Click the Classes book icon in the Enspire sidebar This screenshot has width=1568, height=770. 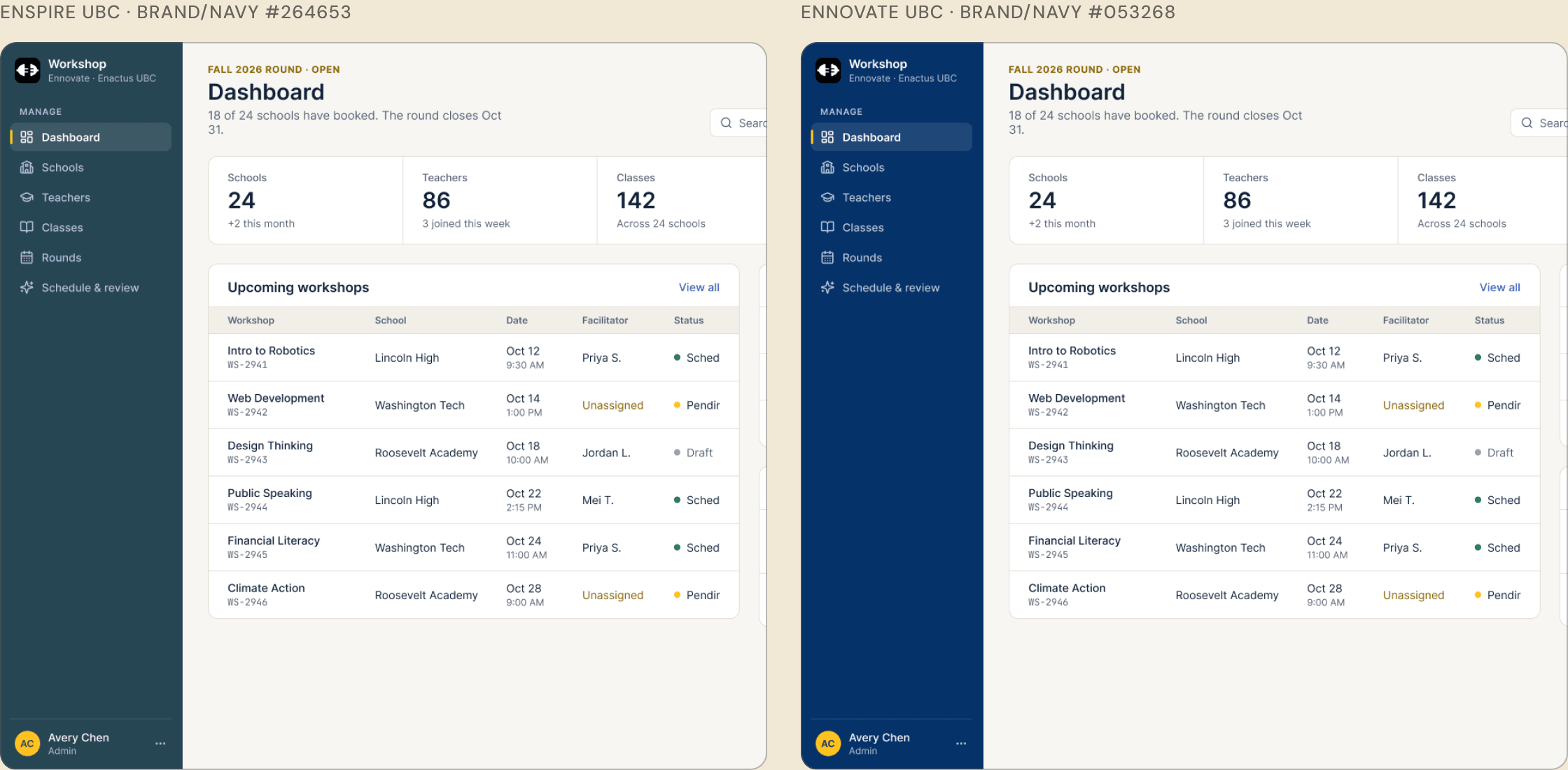point(27,227)
